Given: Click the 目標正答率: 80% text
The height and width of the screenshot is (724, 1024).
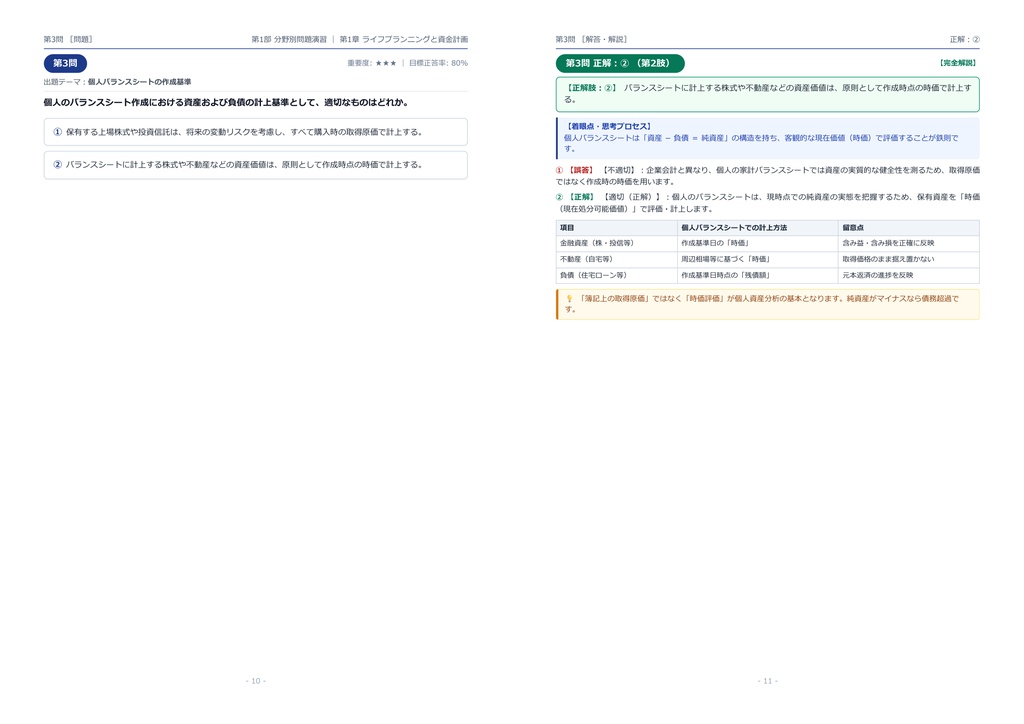Looking at the screenshot, I should [x=438, y=63].
